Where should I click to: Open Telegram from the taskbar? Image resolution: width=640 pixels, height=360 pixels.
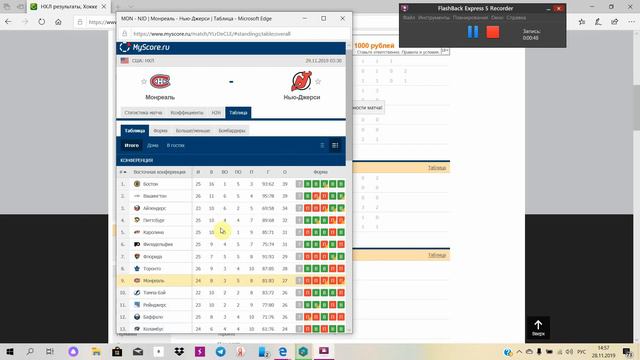[221, 351]
